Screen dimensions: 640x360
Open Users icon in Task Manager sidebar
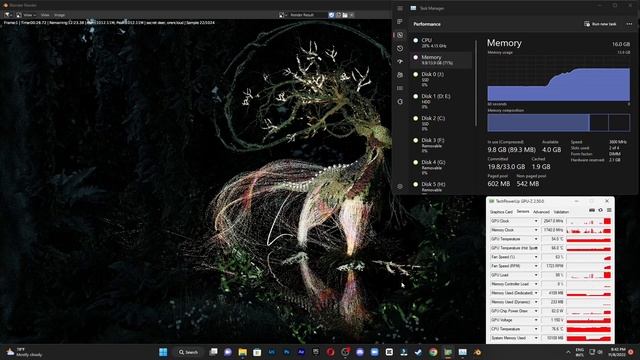click(400, 75)
